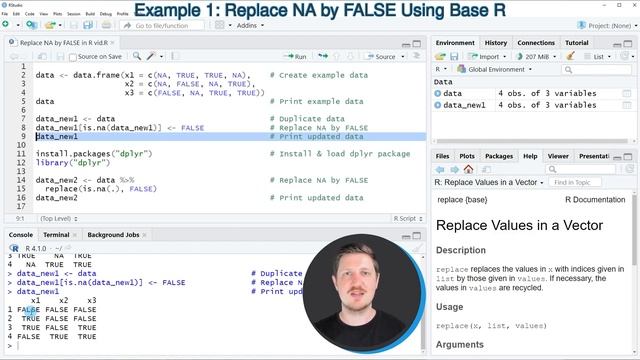Open the Import Dataset dropdown
640x360 pixels.
[x=488, y=56]
